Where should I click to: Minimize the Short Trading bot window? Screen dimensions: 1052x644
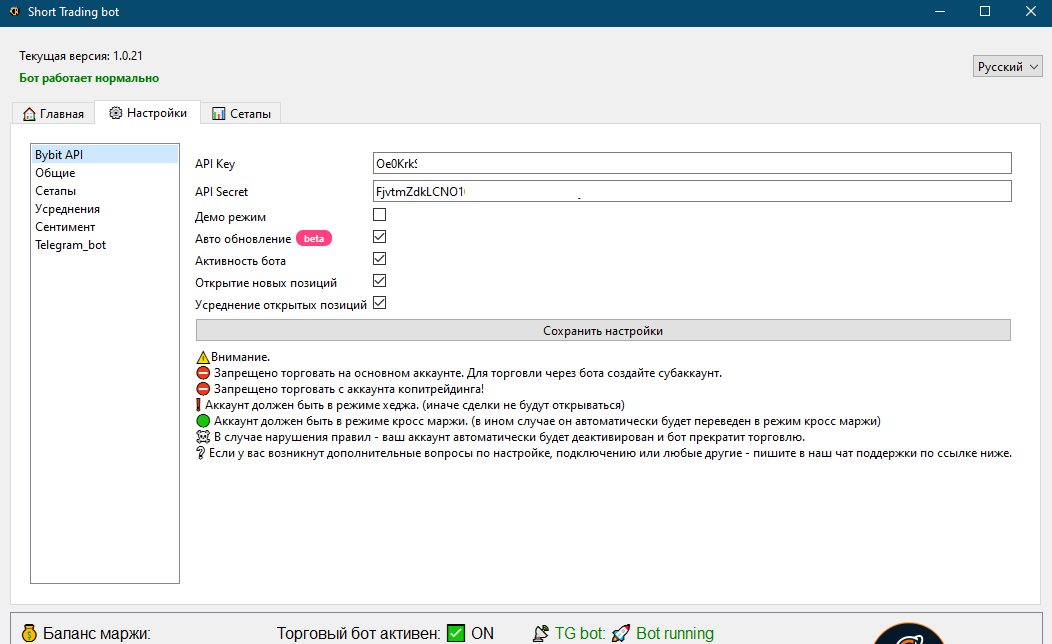tap(939, 11)
